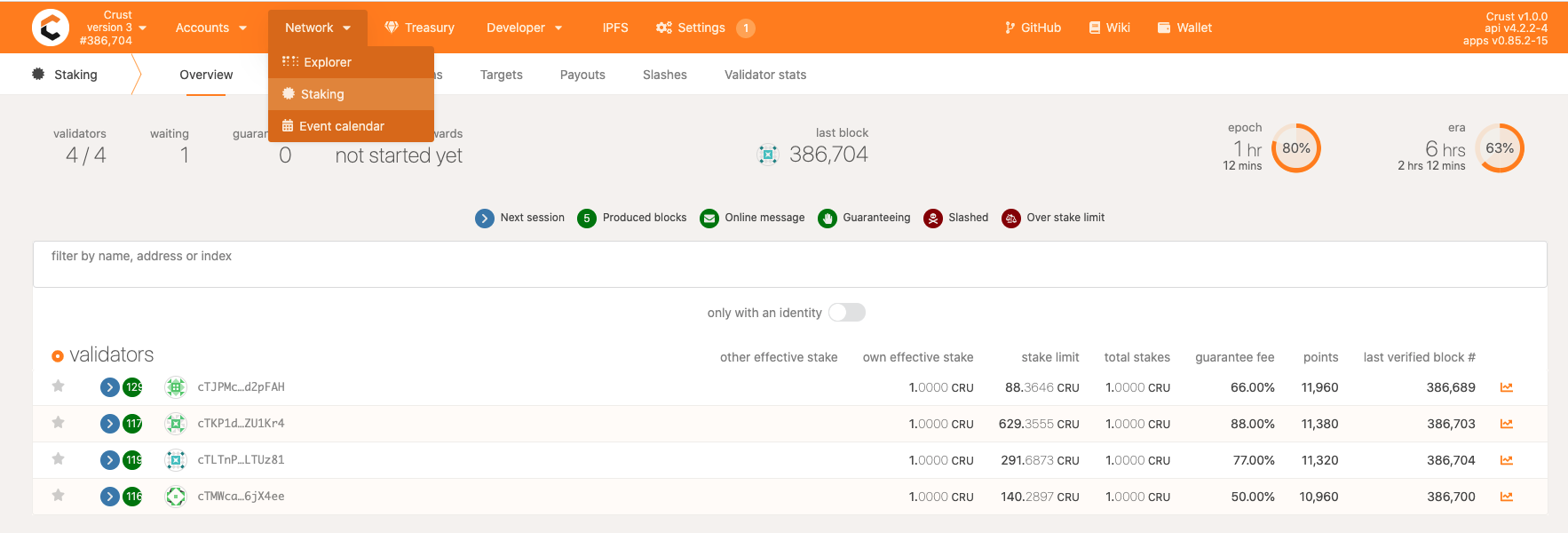Switch to the Payouts tab

[582, 75]
